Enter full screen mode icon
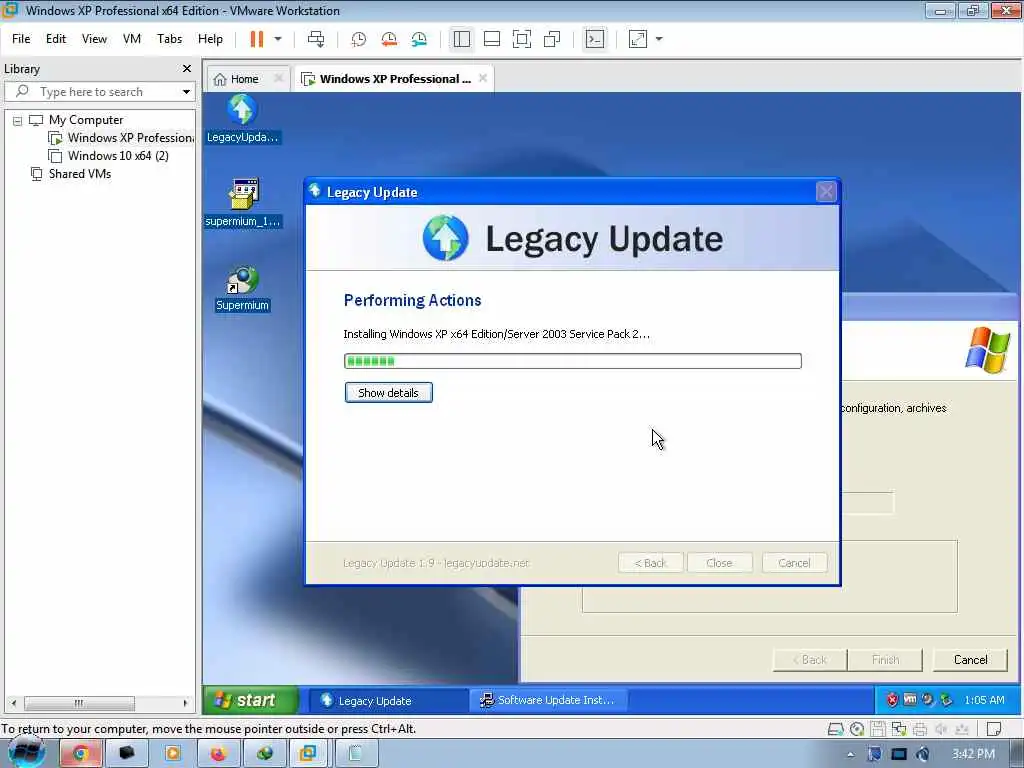 (522, 39)
